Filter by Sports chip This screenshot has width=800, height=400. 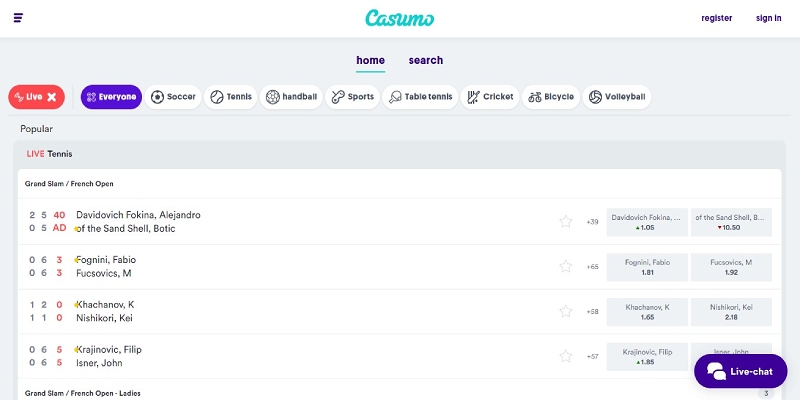pos(352,97)
